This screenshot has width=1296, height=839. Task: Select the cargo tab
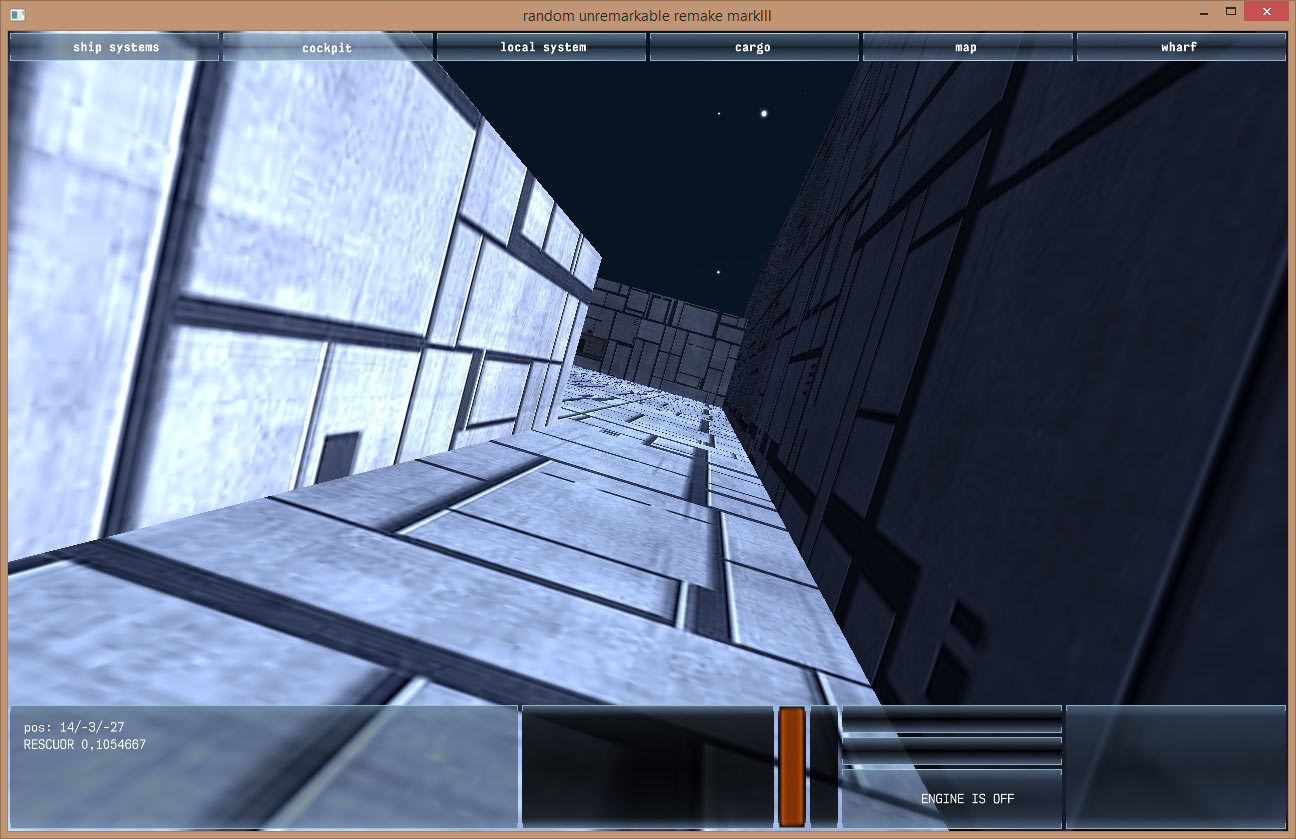pyautogui.click(x=753, y=47)
